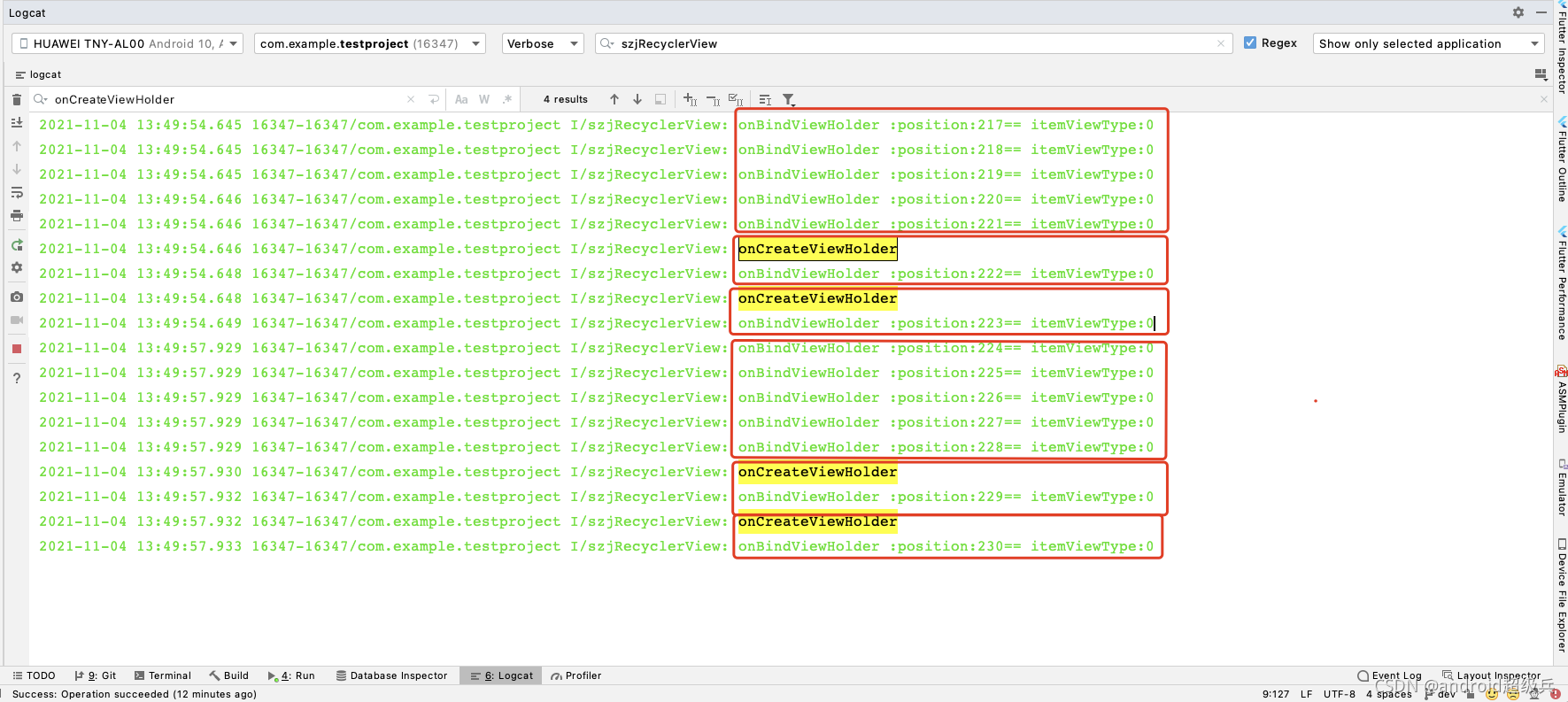The height and width of the screenshot is (702, 1568).
Task: Open 'Show only selected application' dropdown
Action: (1429, 43)
